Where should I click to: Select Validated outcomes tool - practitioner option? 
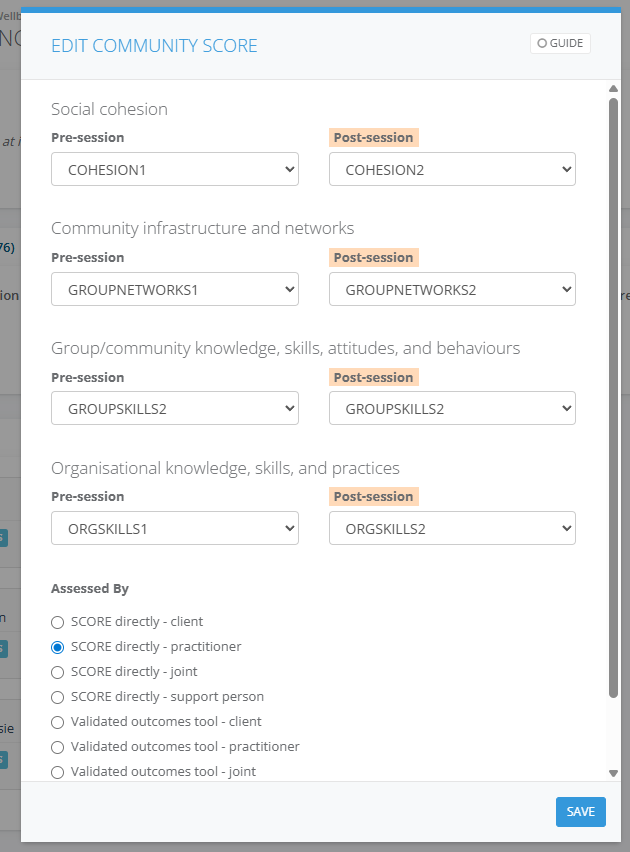58,747
